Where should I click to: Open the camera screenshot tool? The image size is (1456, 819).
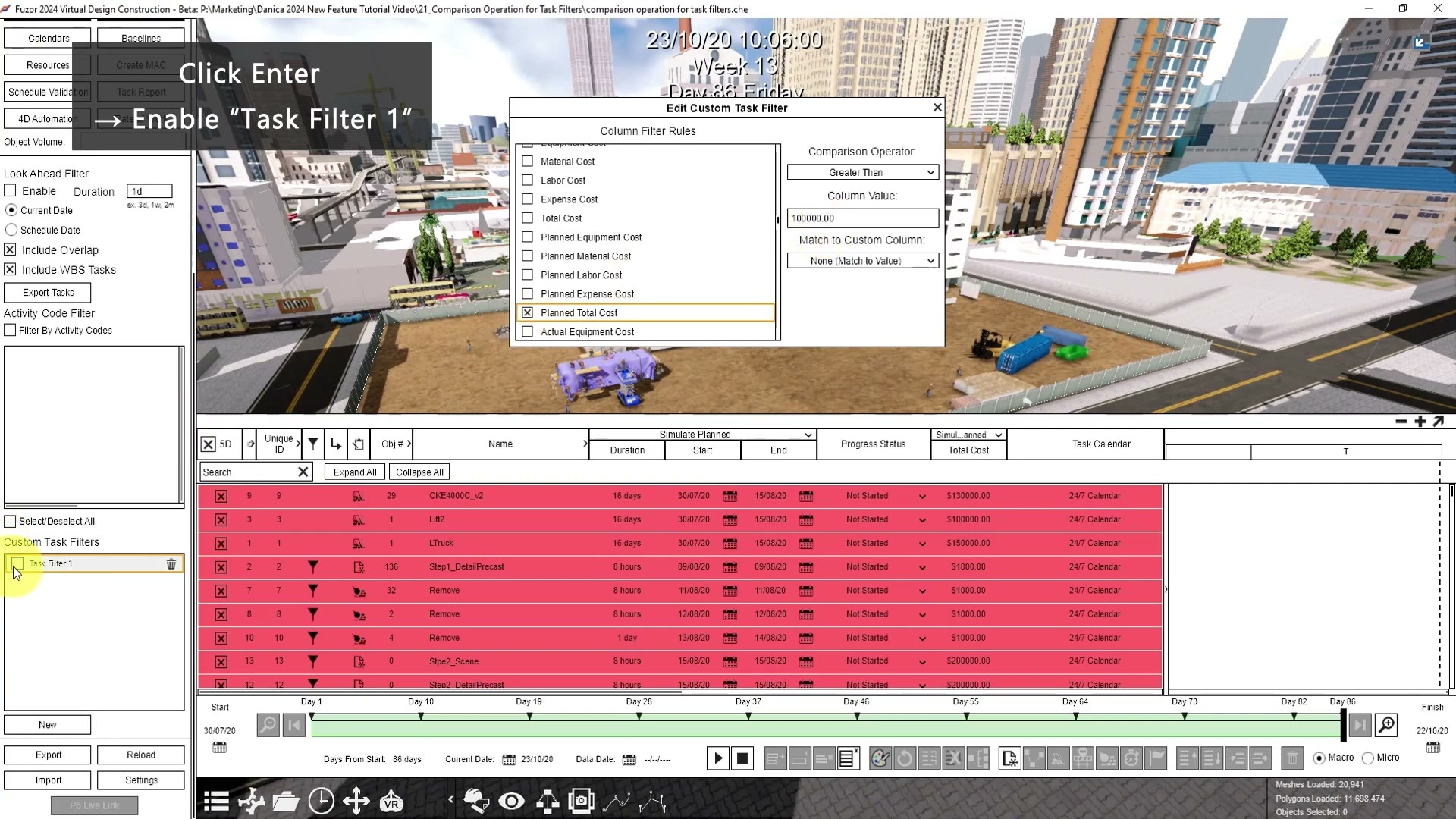point(582,802)
